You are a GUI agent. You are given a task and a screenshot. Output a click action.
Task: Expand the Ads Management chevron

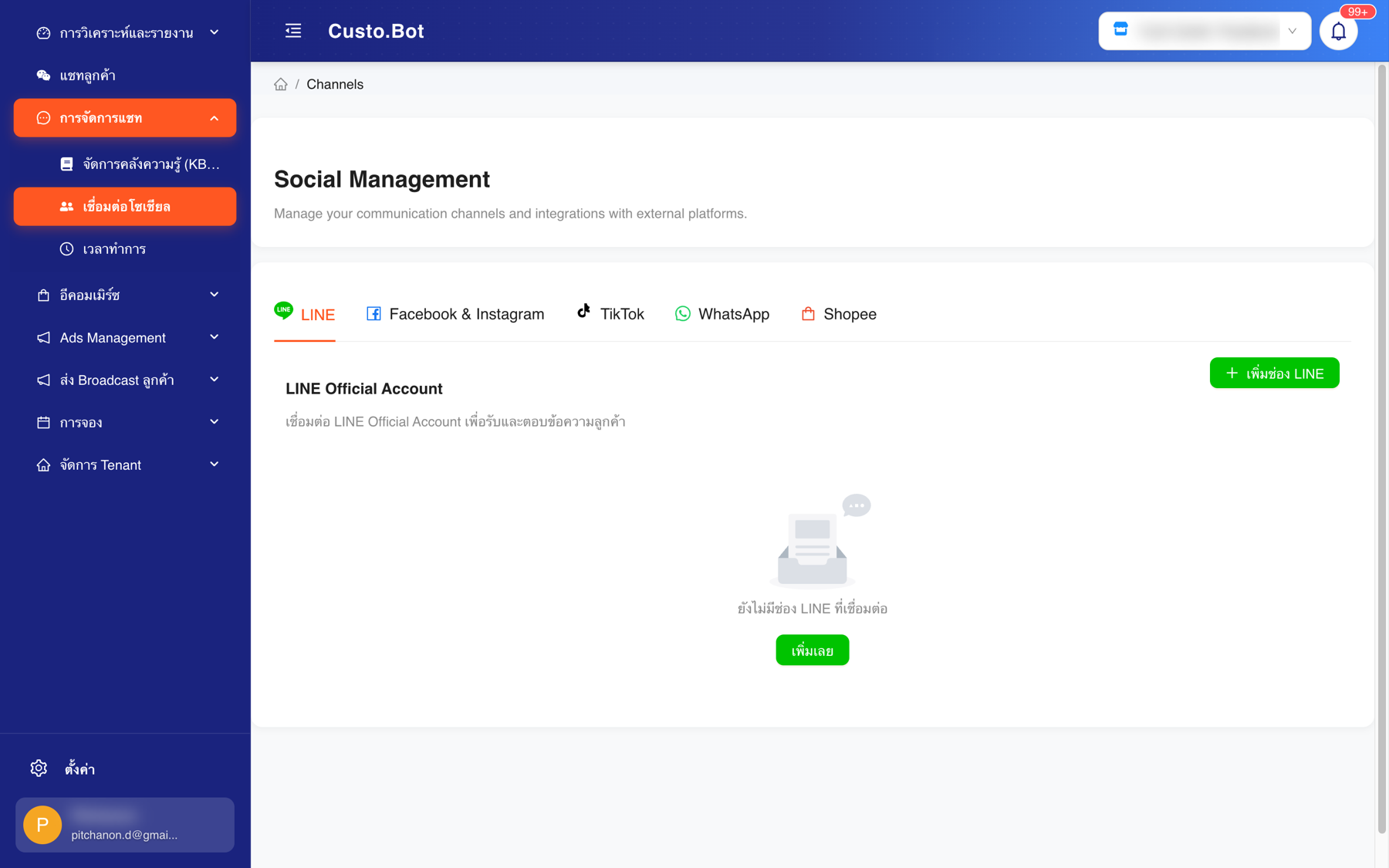click(215, 338)
